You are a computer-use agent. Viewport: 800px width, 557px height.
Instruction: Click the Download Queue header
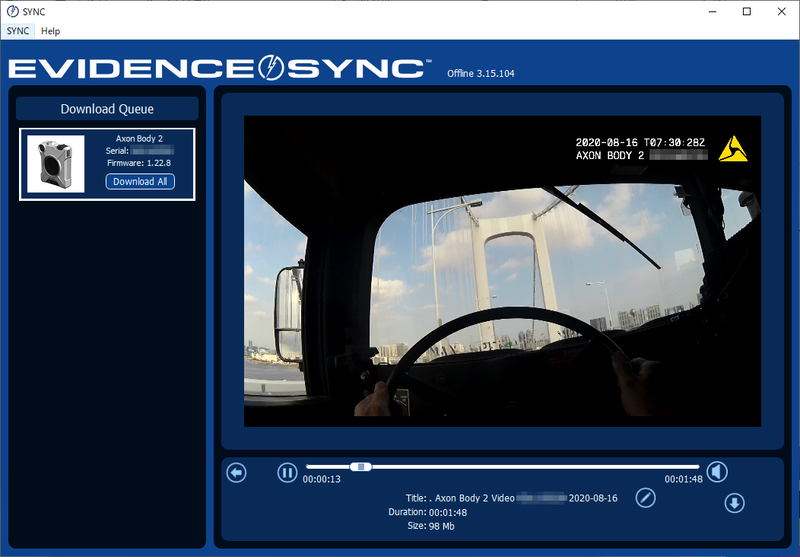(107, 109)
